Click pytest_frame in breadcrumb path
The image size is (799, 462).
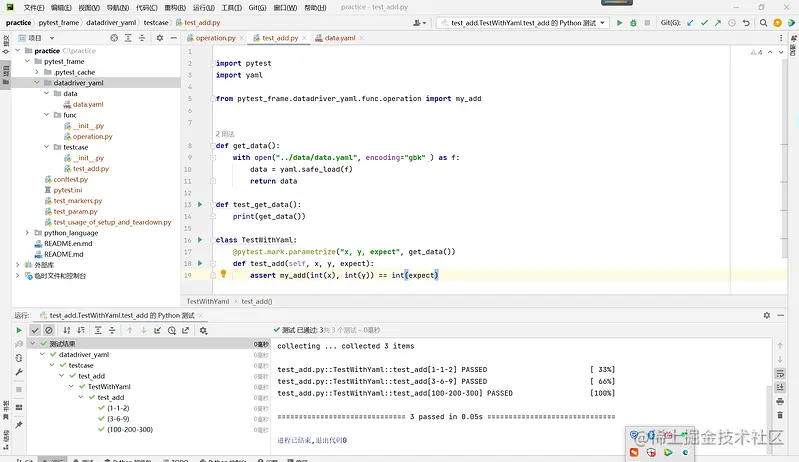pos(59,23)
